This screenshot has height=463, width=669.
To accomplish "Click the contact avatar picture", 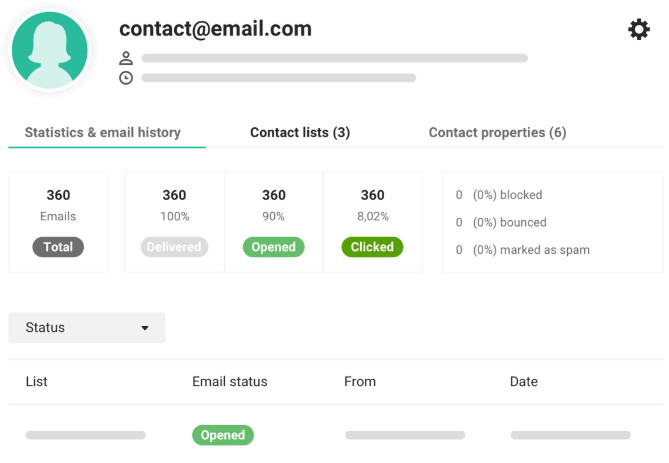I will 50,50.
